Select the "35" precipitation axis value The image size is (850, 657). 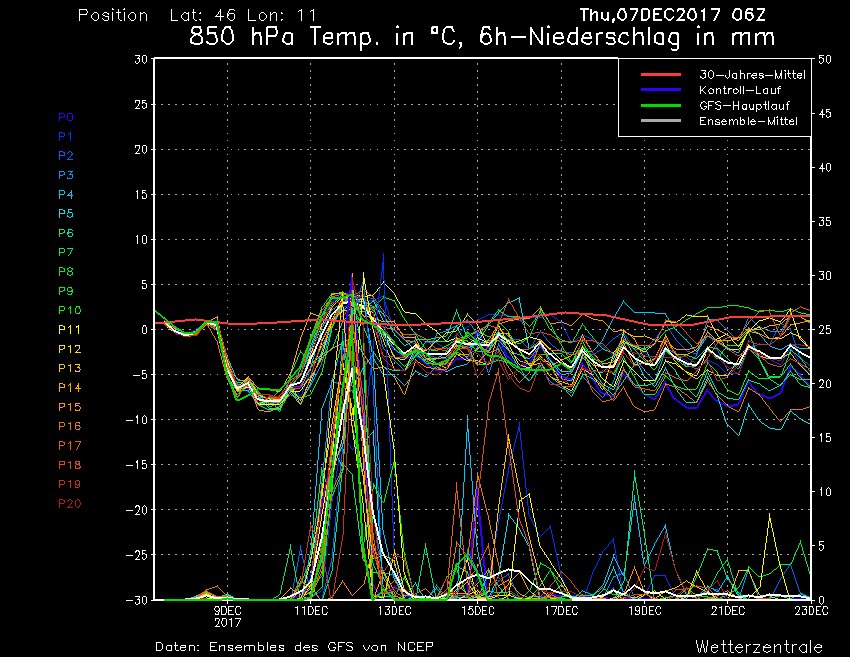coord(825,222)
